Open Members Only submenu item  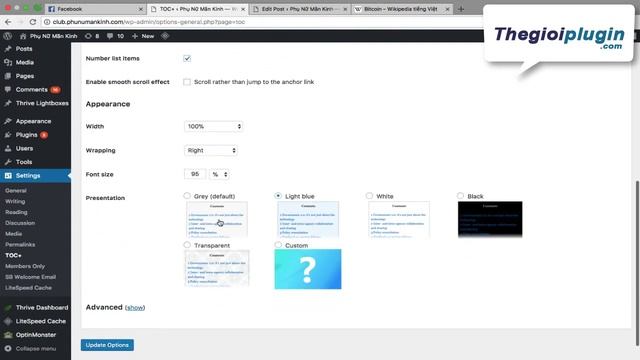click(x=25, y=266)
